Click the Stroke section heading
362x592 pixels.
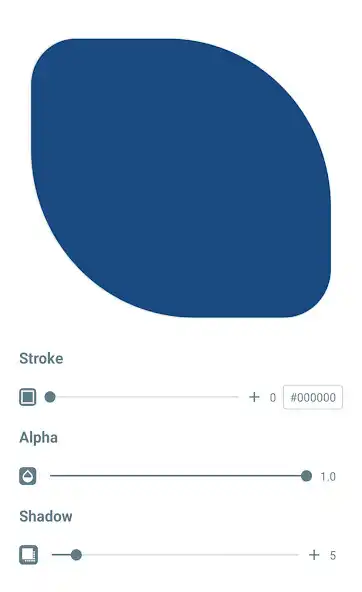pyautogui.click(x=41, y=358)
